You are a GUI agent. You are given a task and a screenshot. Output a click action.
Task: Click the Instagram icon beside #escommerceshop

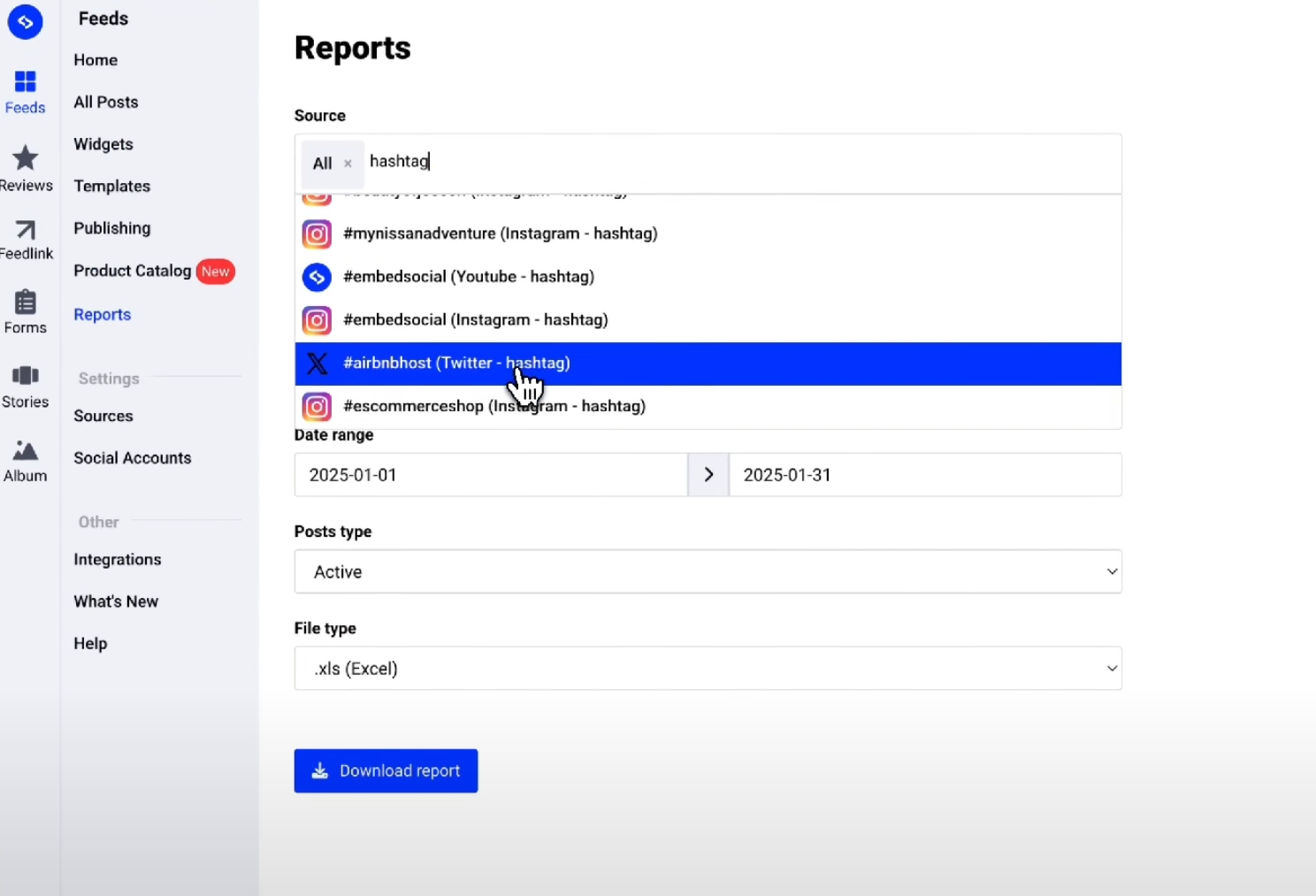click(317, 406)
